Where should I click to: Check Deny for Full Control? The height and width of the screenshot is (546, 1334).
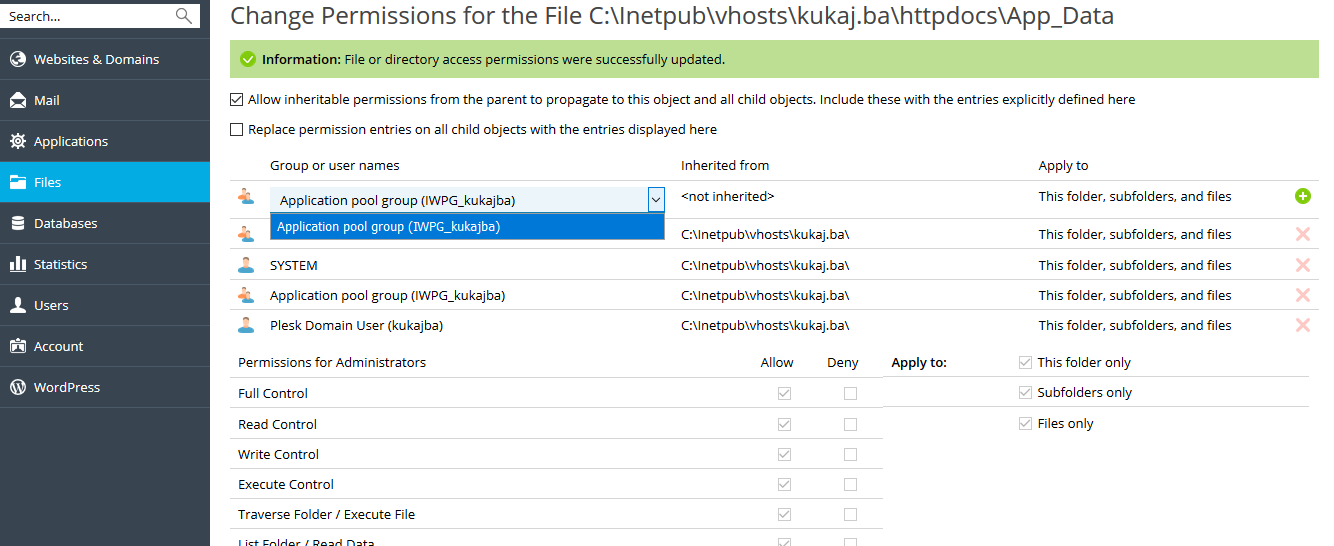click(850, 393)
